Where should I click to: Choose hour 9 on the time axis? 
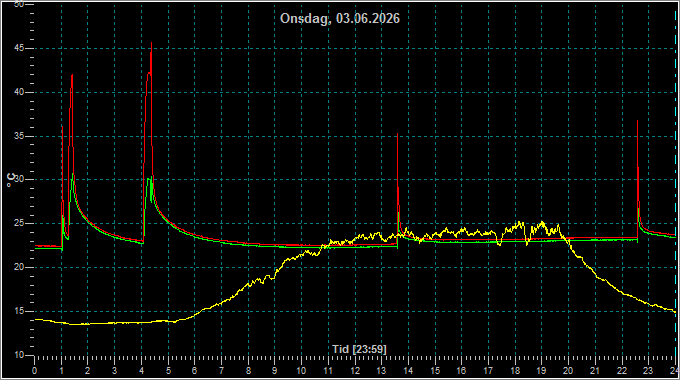point(275,371)
